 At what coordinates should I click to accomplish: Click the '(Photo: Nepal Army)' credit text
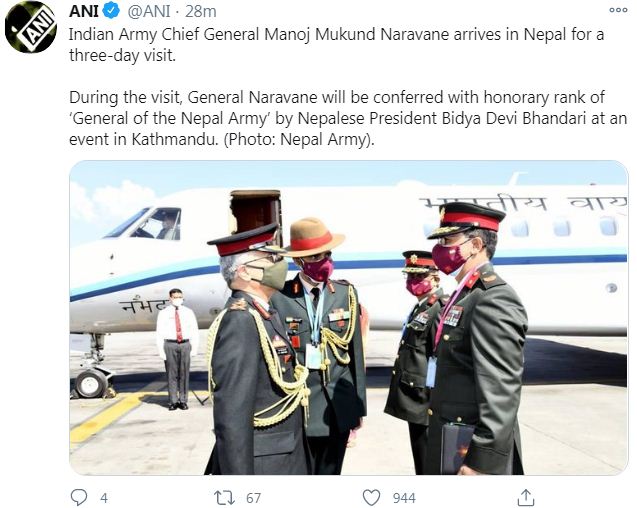coord(299,139)
